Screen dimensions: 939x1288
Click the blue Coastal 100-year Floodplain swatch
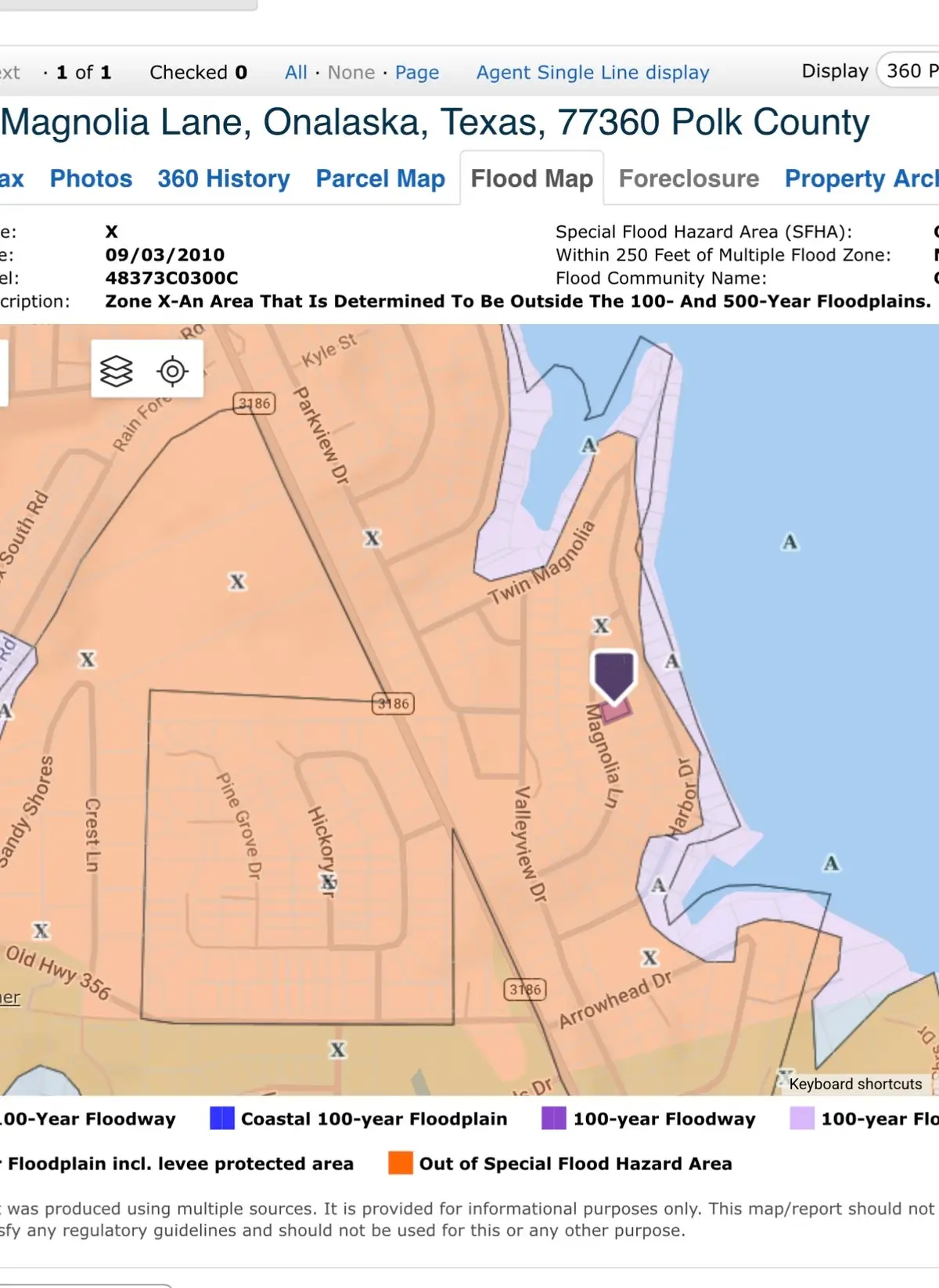click(222, 1118)
